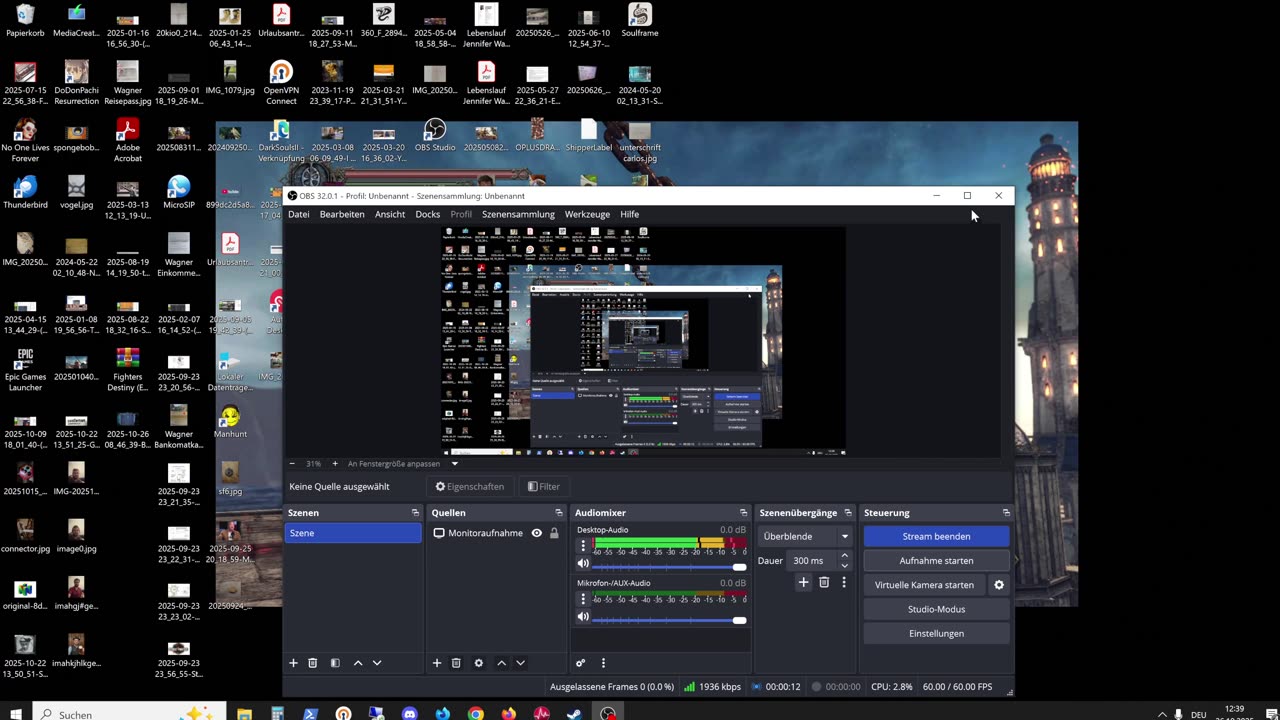Click the taskbar Suchen search box
This screenshot has width=1280, height=720.
click(x=130, y=714)
